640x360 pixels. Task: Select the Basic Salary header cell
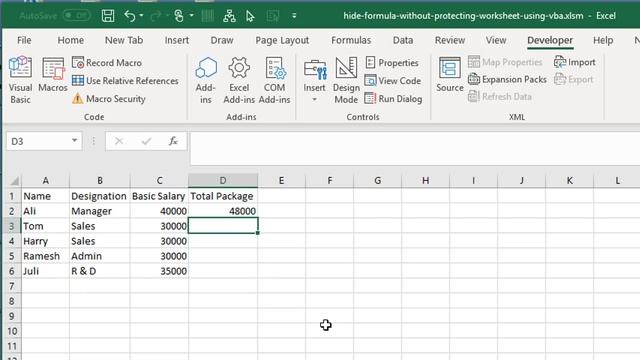point(159,196)
